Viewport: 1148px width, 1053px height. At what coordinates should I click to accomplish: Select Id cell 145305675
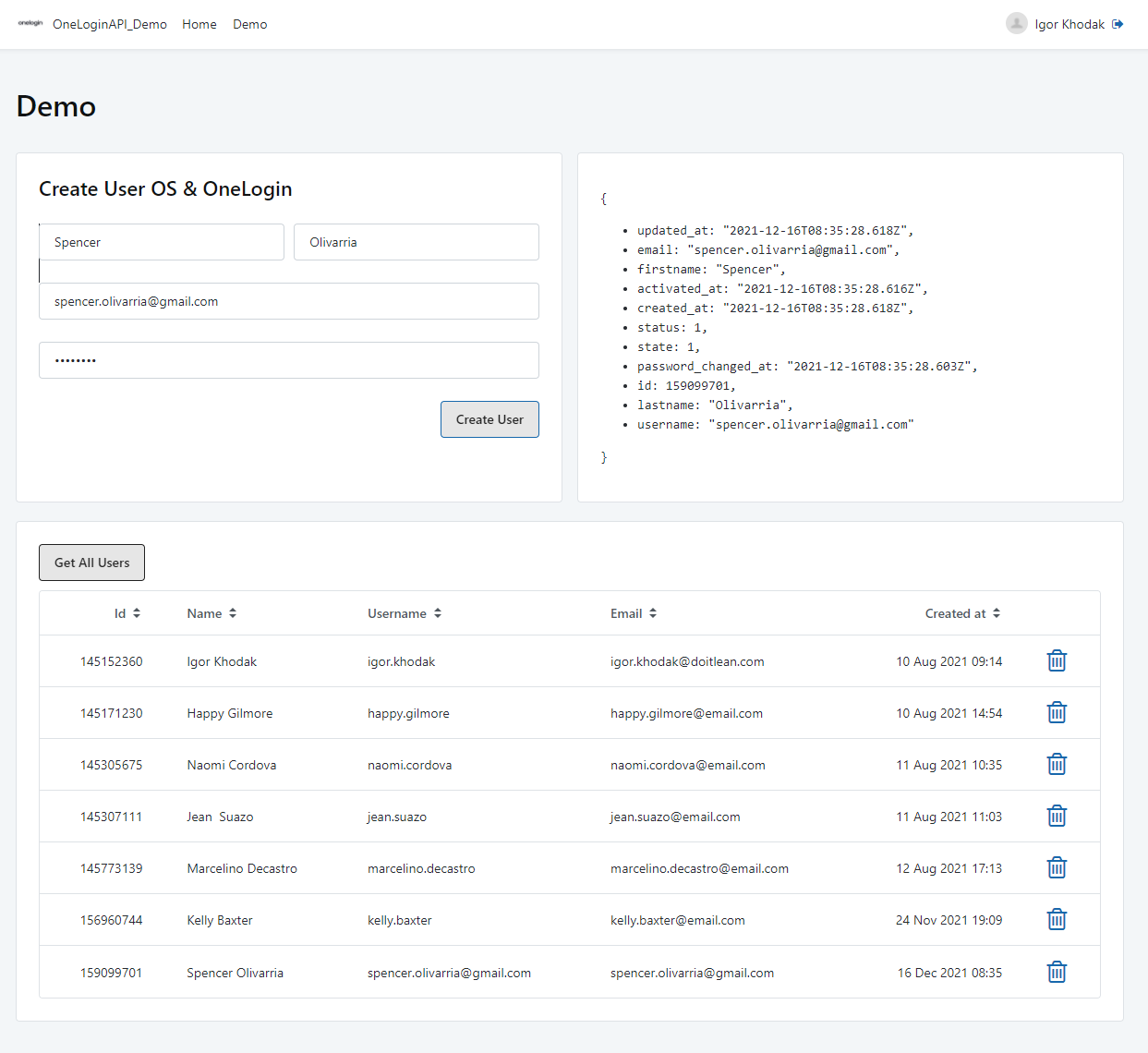click(x=112, y=765)
